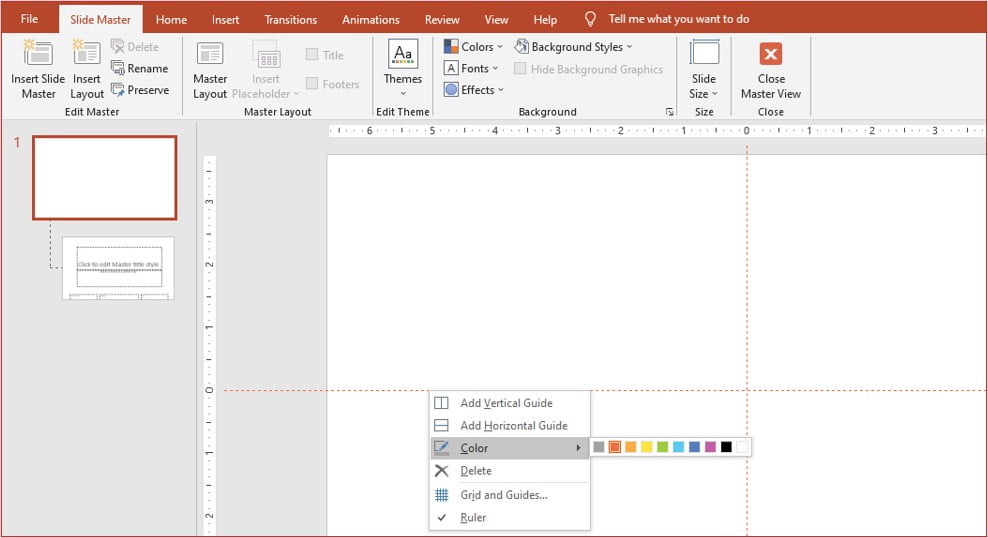Click the Insert Placeholder icon
The width and height of the screenshot is (988, 538).
(268, 54)
